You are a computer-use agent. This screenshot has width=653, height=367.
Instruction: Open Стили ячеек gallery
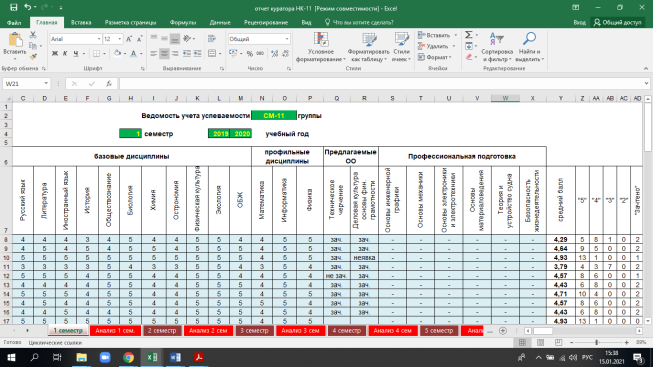(x=401, y=47)
